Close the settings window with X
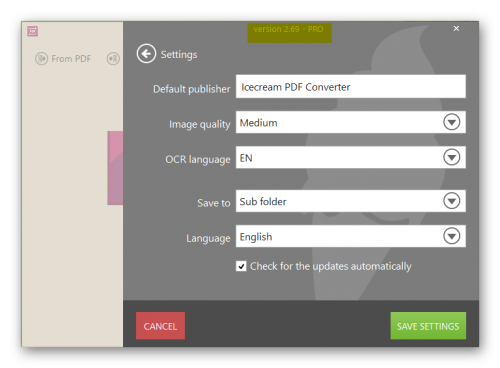500x368 pixels. [x=456, y=29]
